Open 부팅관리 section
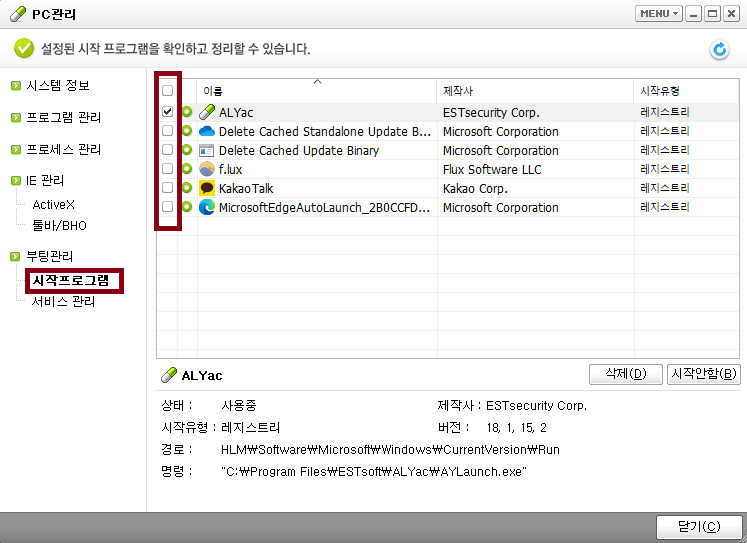Screen dimensions: 747x543 (50, 257)
